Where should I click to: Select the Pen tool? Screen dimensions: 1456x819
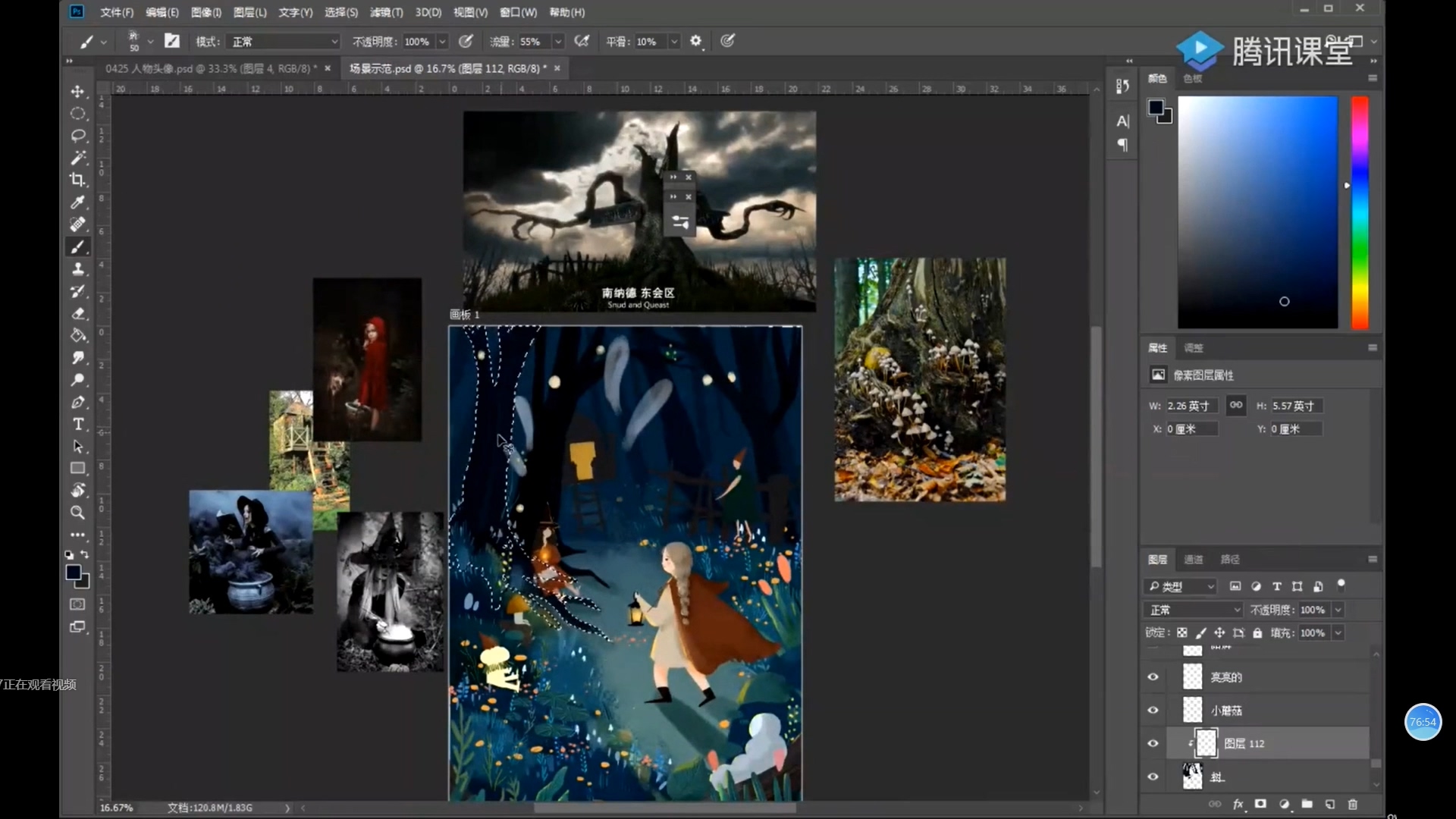tap(77, 402)
